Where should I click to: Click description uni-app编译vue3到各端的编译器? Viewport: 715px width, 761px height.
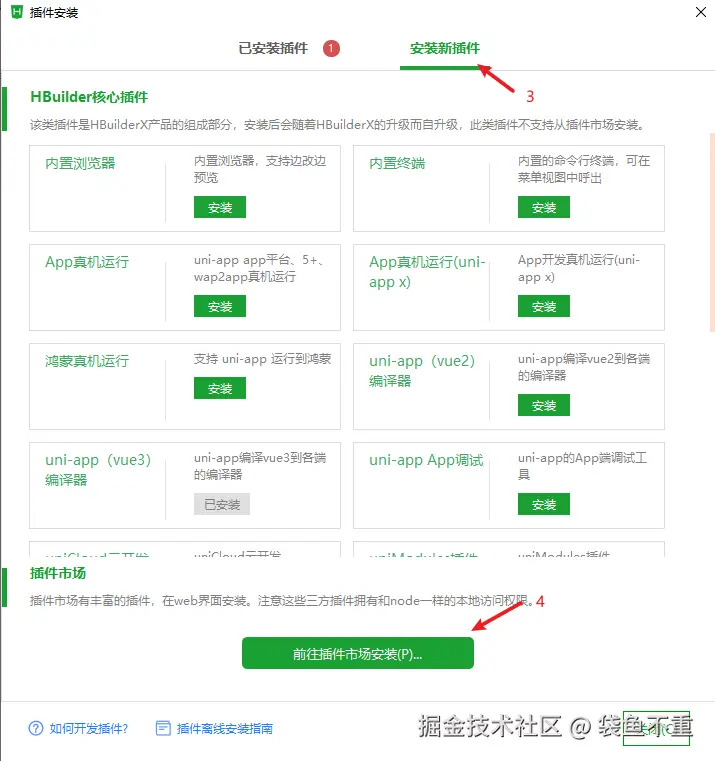tap(260, 466)
